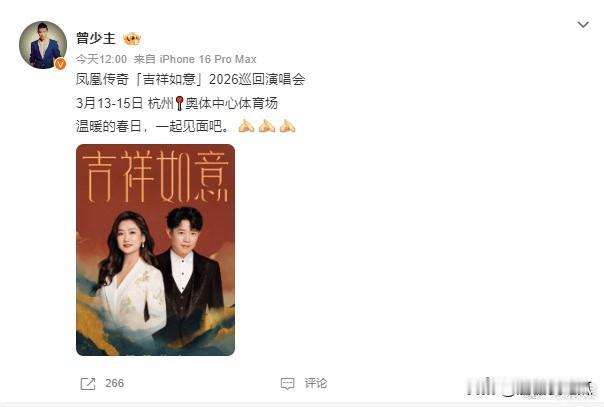Screen dimensions: 604x407
Task: Click the iPhone 16 Pro Max source
Action: coord(208,59)
